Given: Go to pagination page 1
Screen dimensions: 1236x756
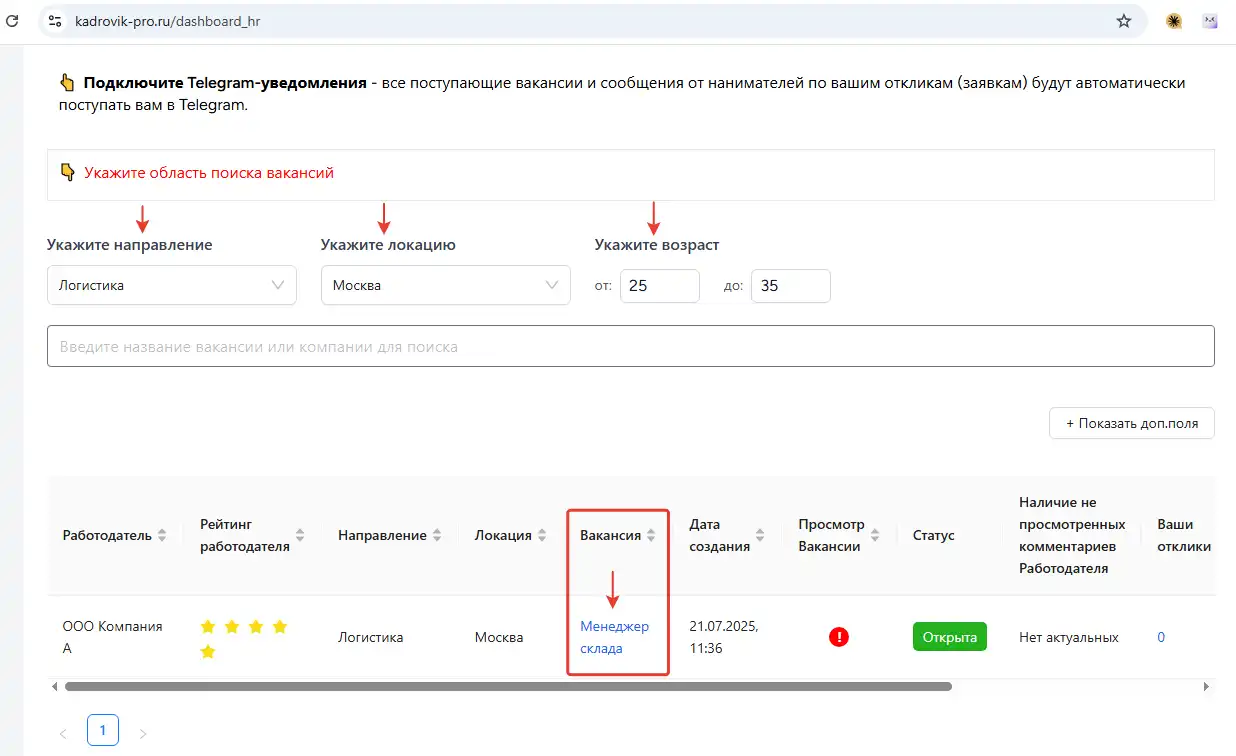Looking at the screenshot, I should tap(103, 731).
